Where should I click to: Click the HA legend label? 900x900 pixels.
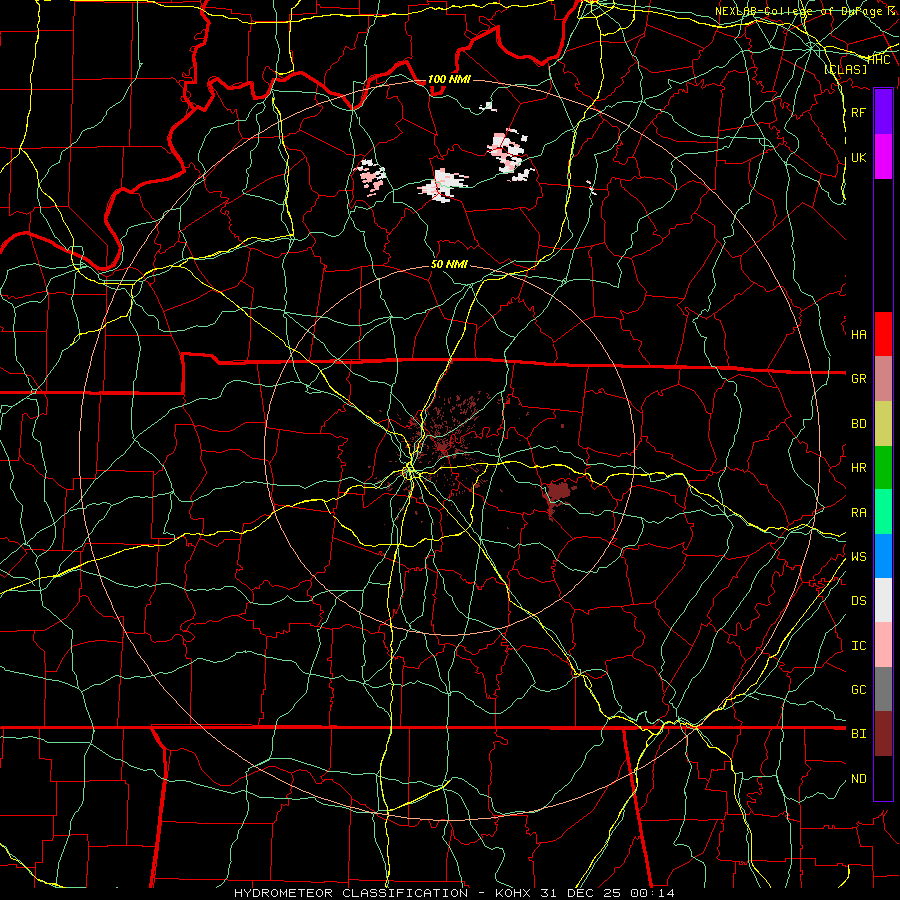pos(858,335)
